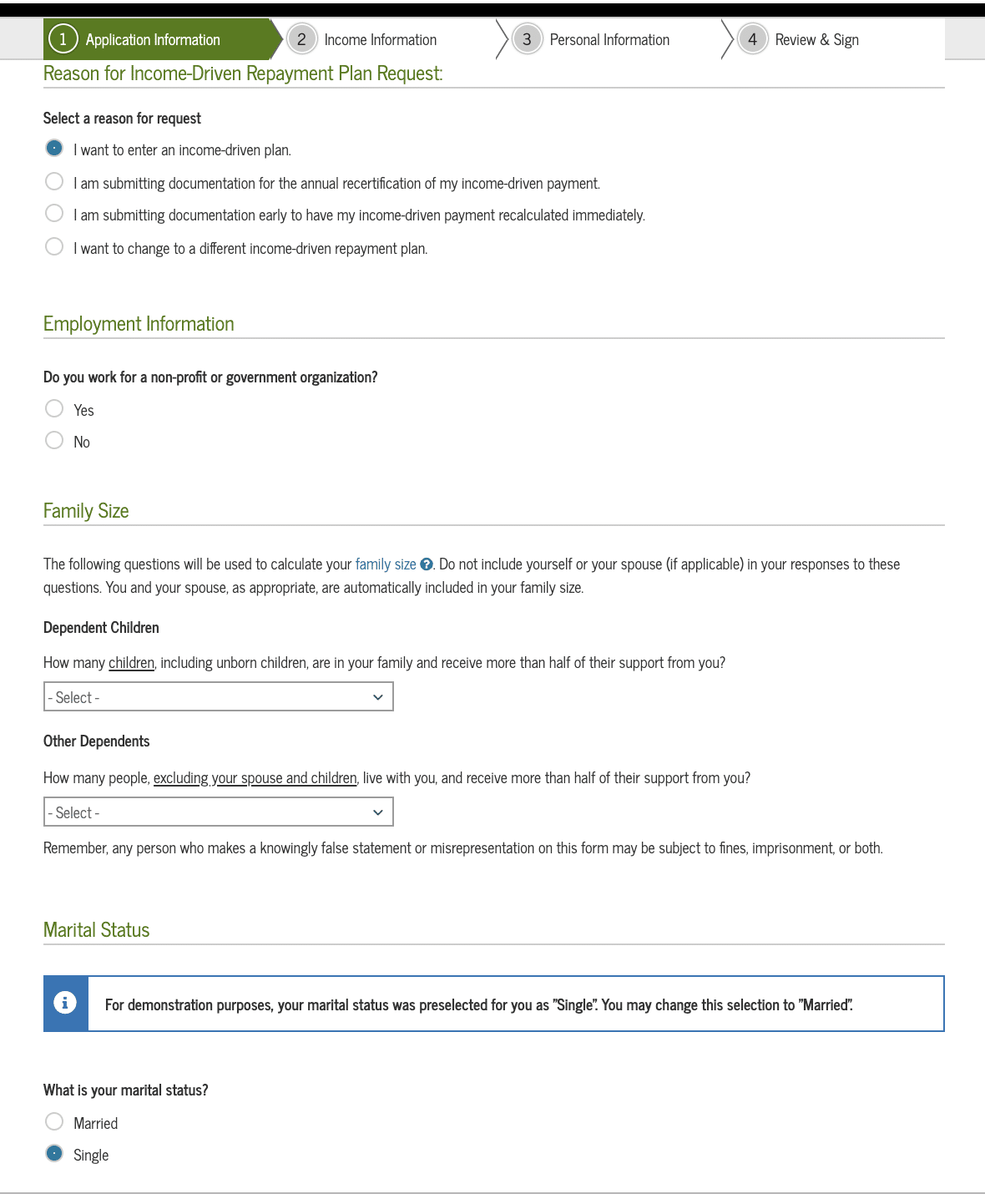985x1204 pixels.
Task: Click the underlined children link
Action: pos(129,662)
